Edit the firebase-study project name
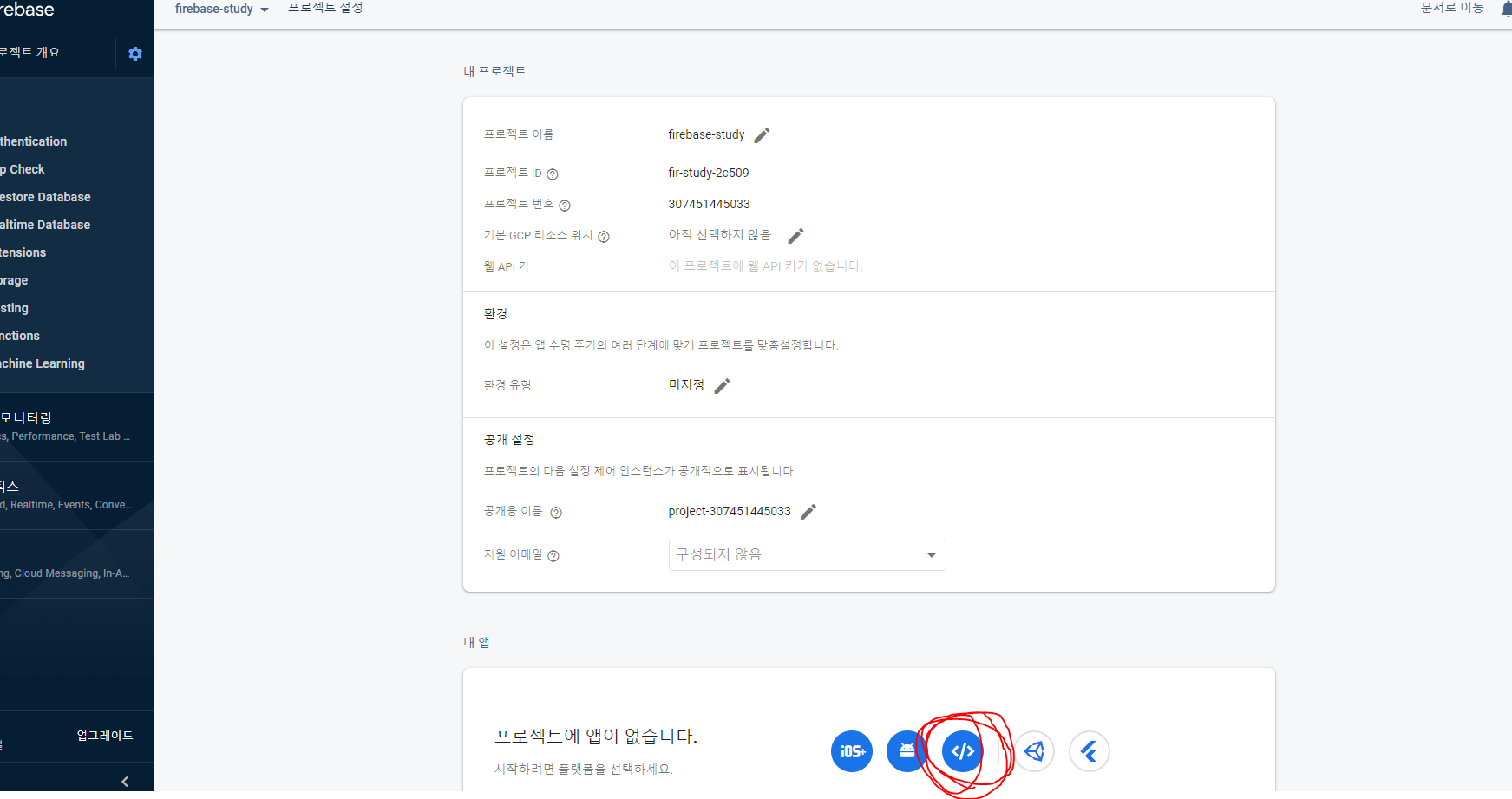Viewport: 1512px width, 799px height. (762, 135)
